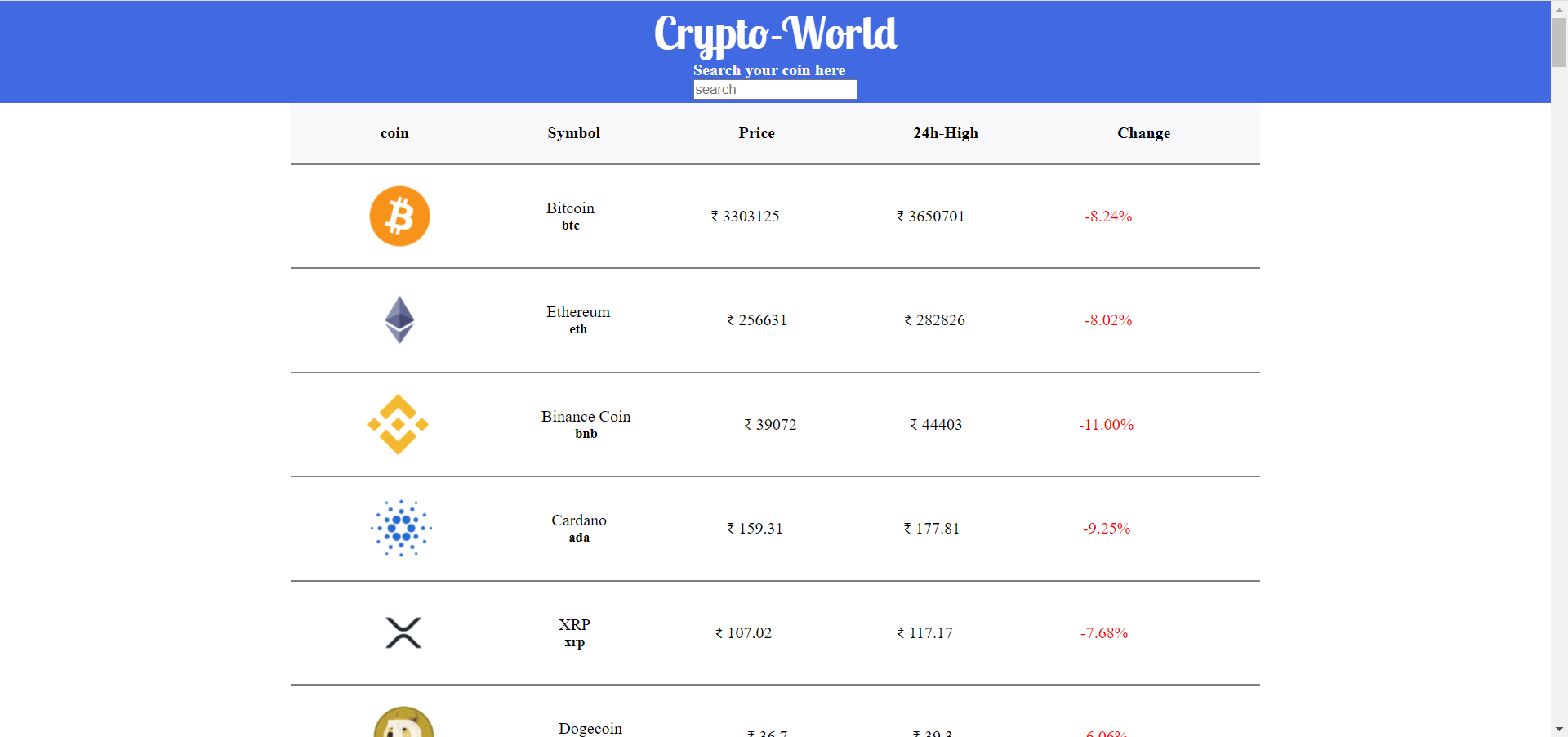Select the Bitcoin name text
1568x737 pixels.
point(570,208)
